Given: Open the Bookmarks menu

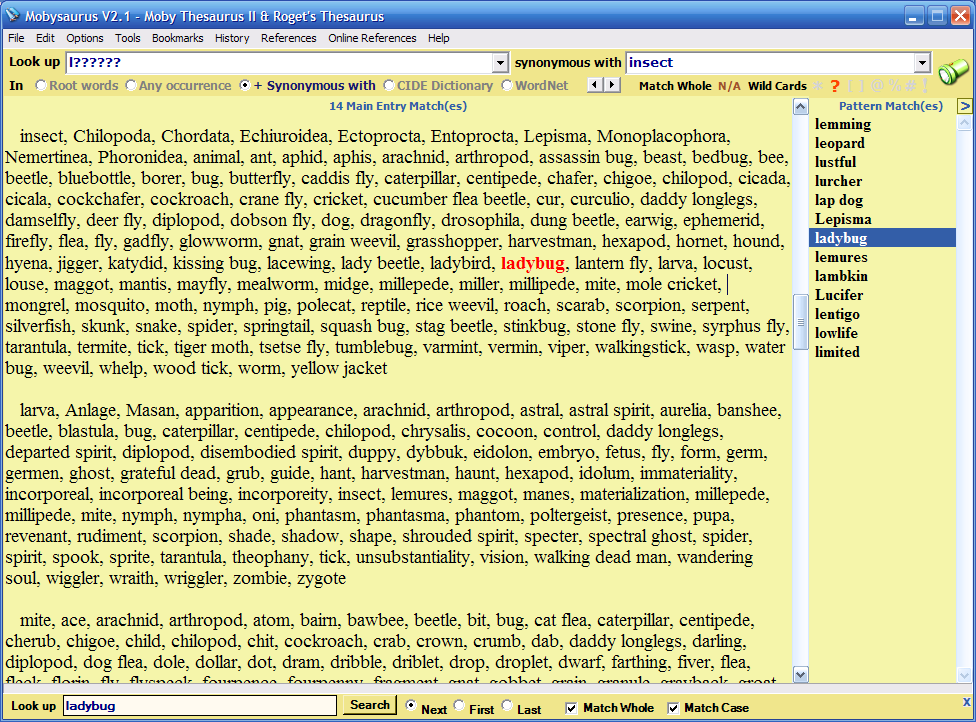Looking at the screenshot, I should click(177, 38).
